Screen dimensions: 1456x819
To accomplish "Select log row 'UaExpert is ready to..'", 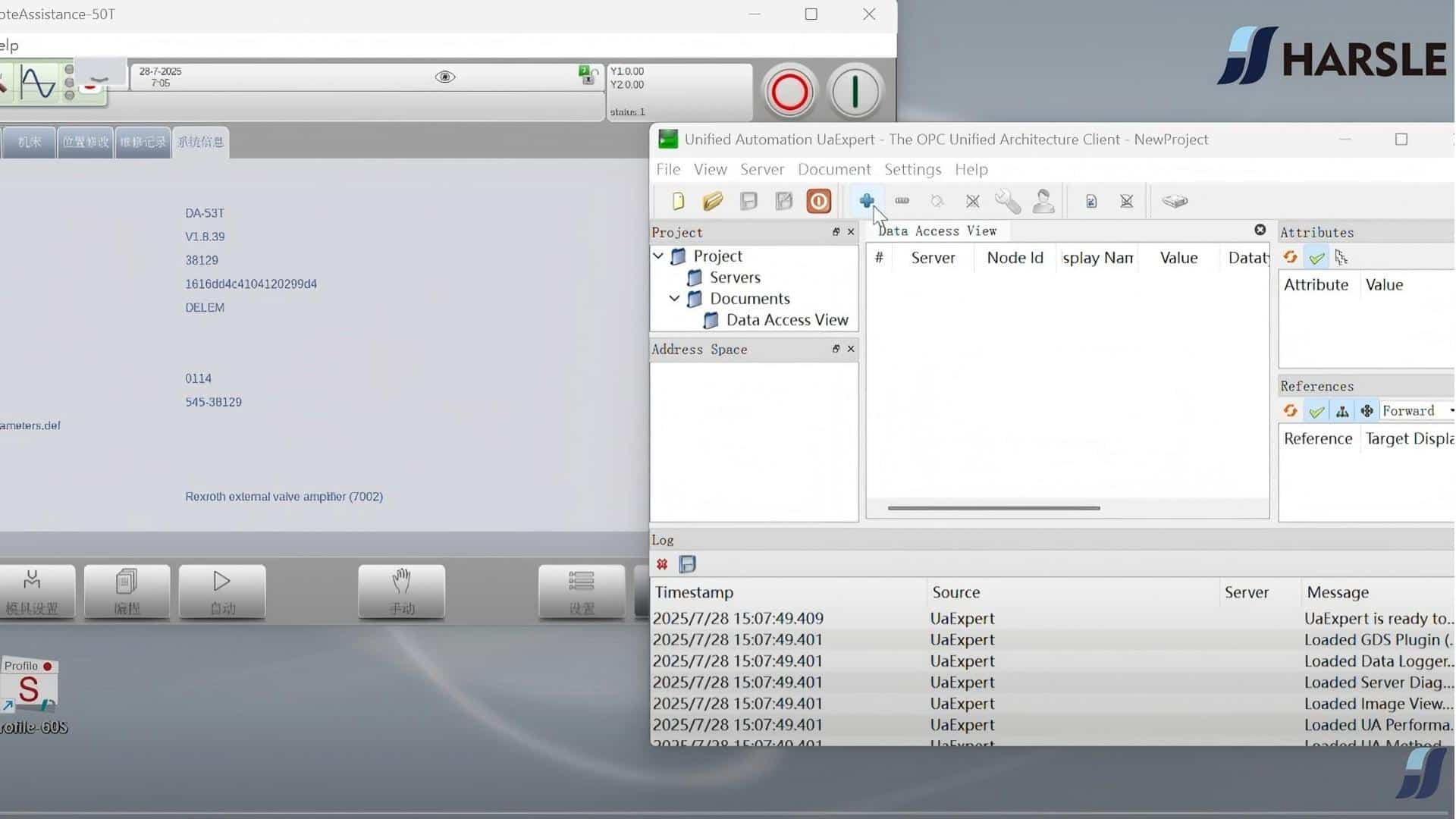I will pos(1053,619).
